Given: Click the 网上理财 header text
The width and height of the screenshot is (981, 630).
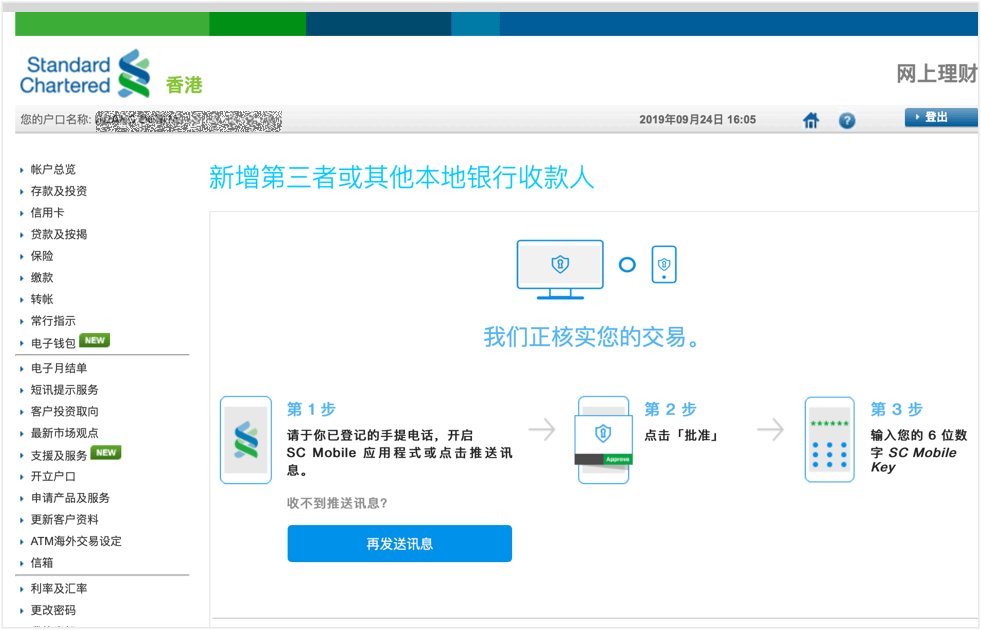Looking at the screenshot, I should [937, 74].
